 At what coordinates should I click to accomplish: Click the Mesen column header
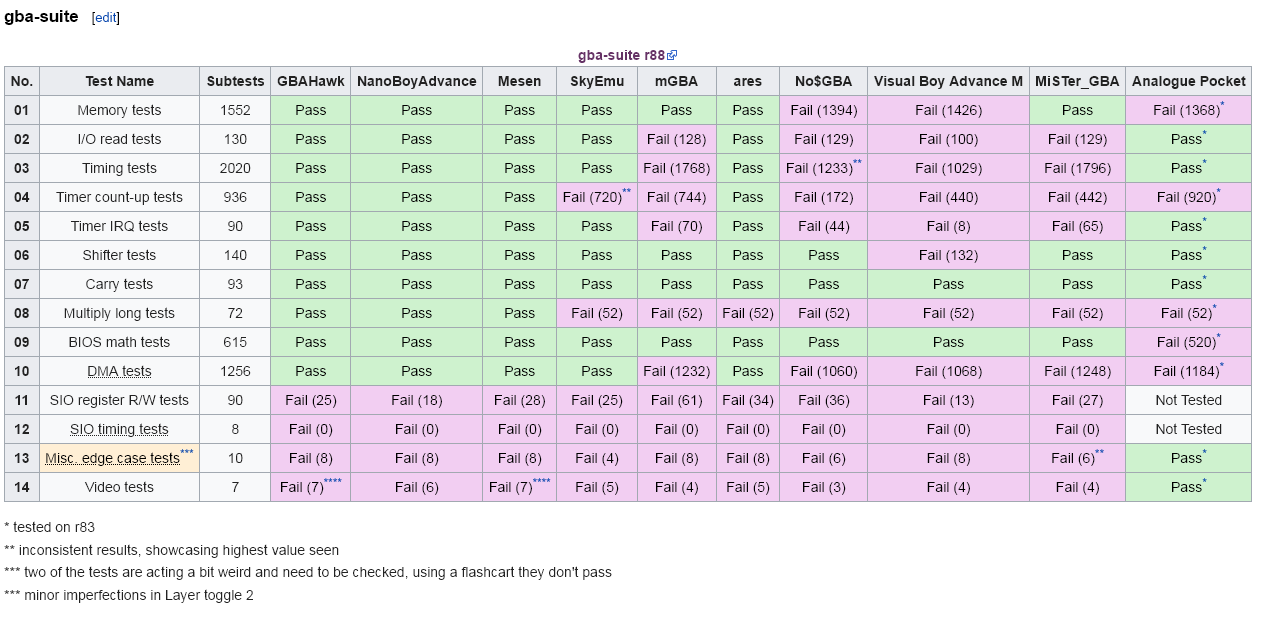(519, 81)
